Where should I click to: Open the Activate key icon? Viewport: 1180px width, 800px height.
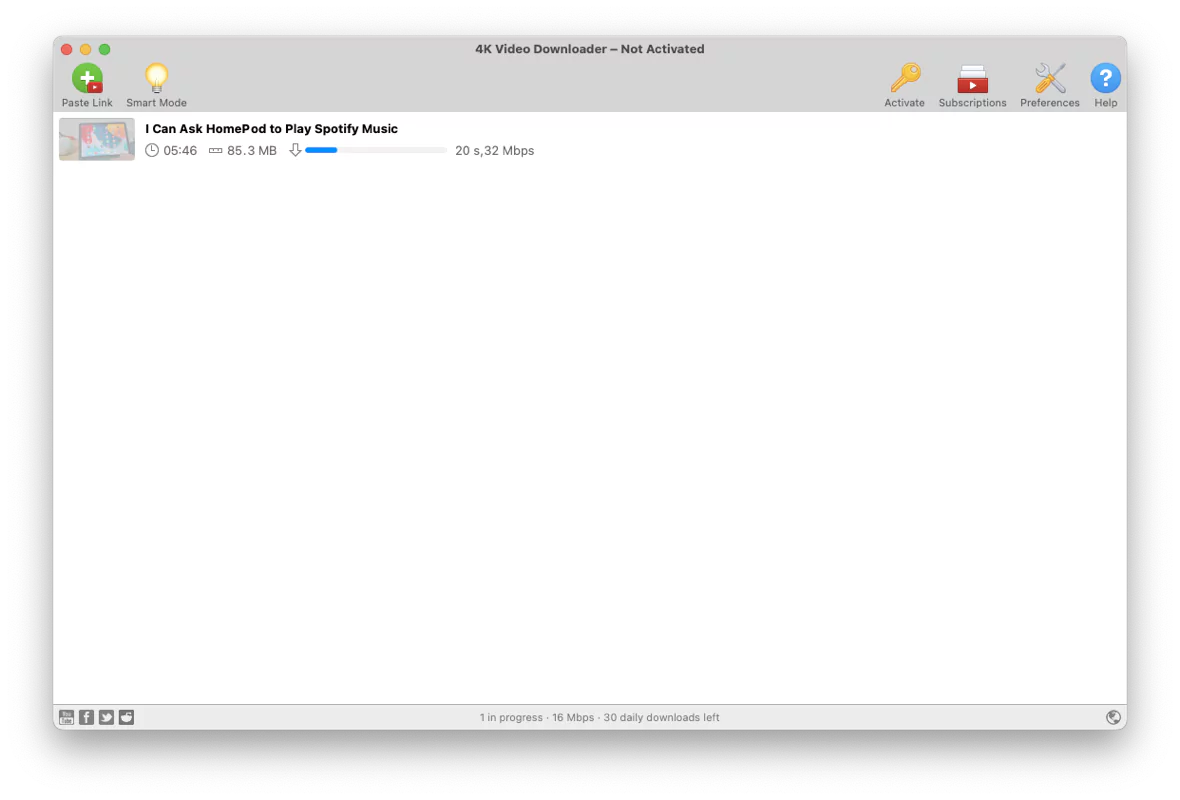[x=904, y=78]
